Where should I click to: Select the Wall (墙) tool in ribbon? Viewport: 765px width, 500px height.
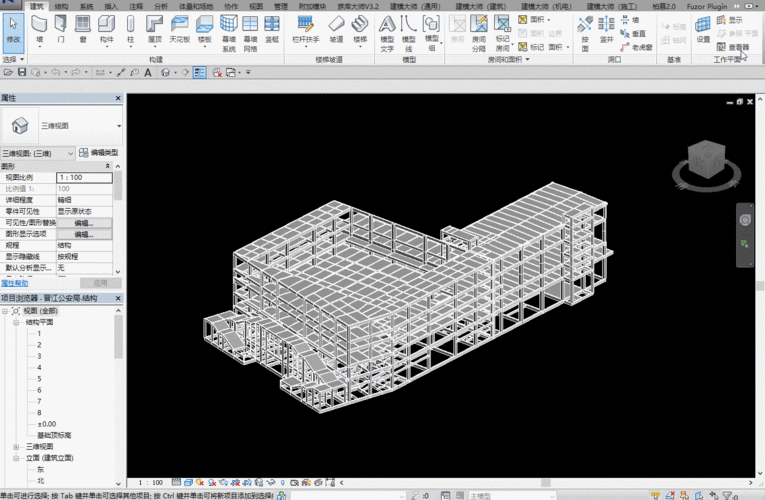pos(39,30)
